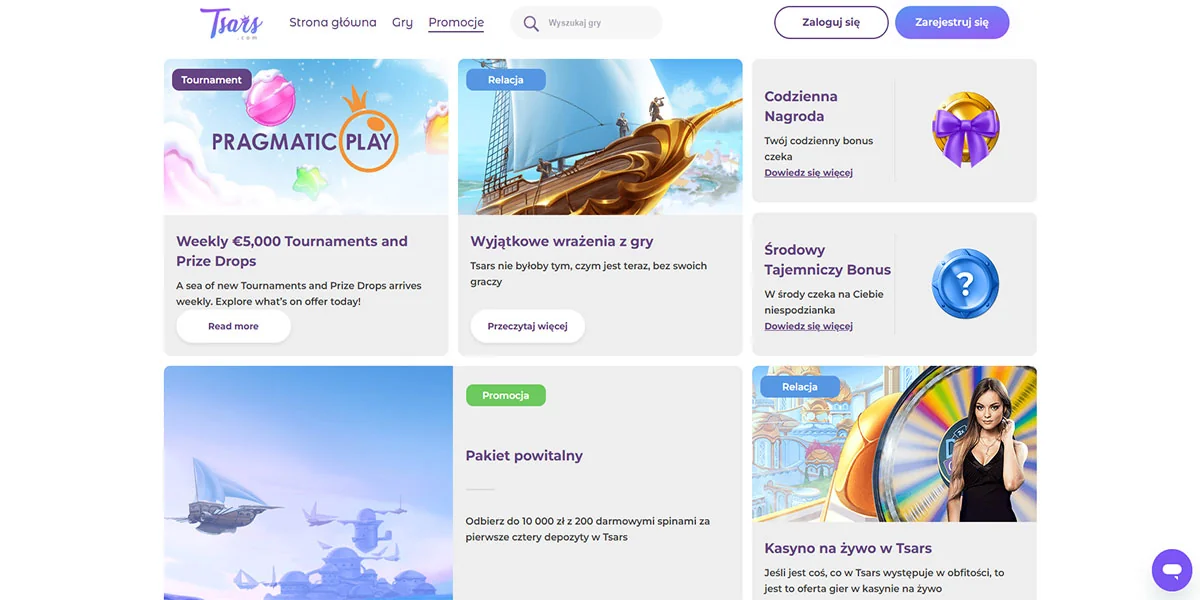Open the live chat bubble icon
The image size is (1200, 600).
coord(1171,570)
